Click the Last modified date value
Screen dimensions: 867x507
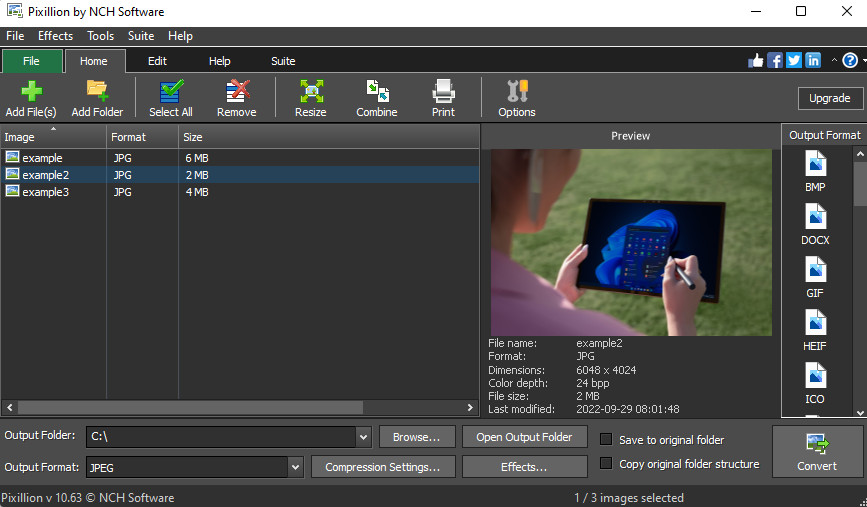628,409
